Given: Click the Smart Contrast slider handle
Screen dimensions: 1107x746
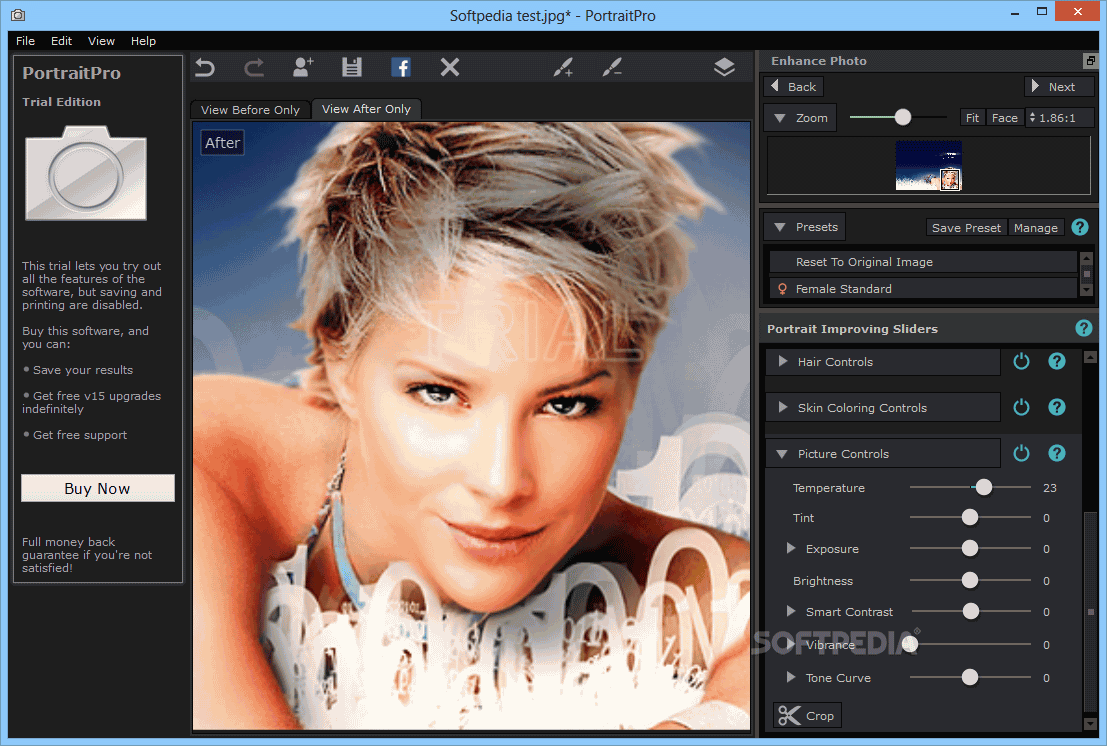Looking at the screenshot, I should click(971, 611).
